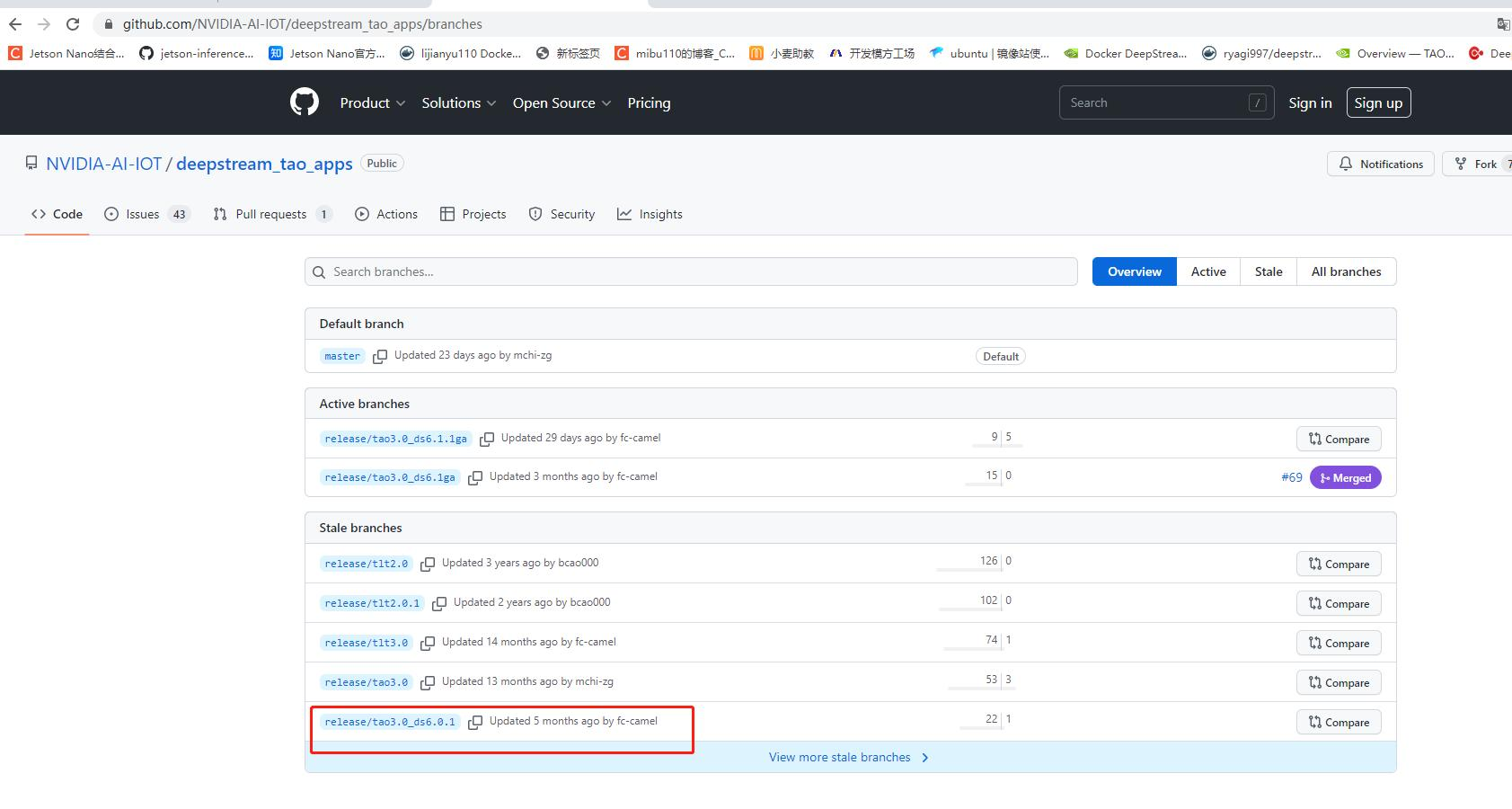Click the site lock icon in address bar

click(x=109, y=24)
